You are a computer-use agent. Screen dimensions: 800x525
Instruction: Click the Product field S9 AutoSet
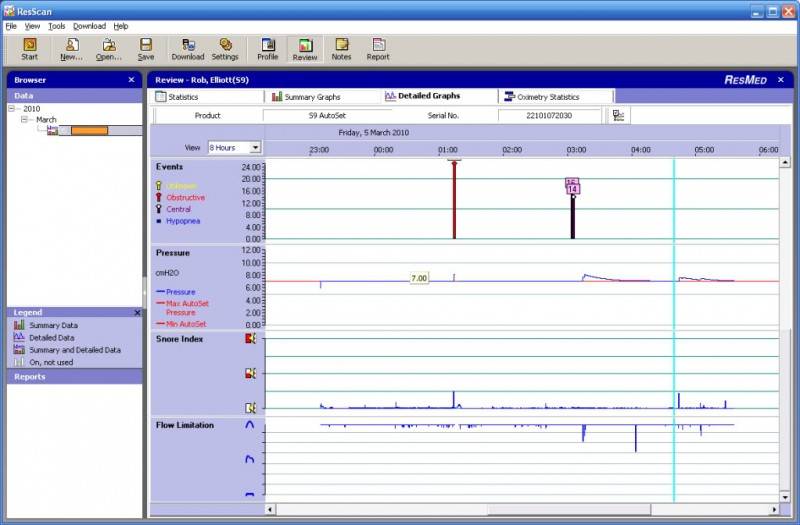click(x=327, y=116)
